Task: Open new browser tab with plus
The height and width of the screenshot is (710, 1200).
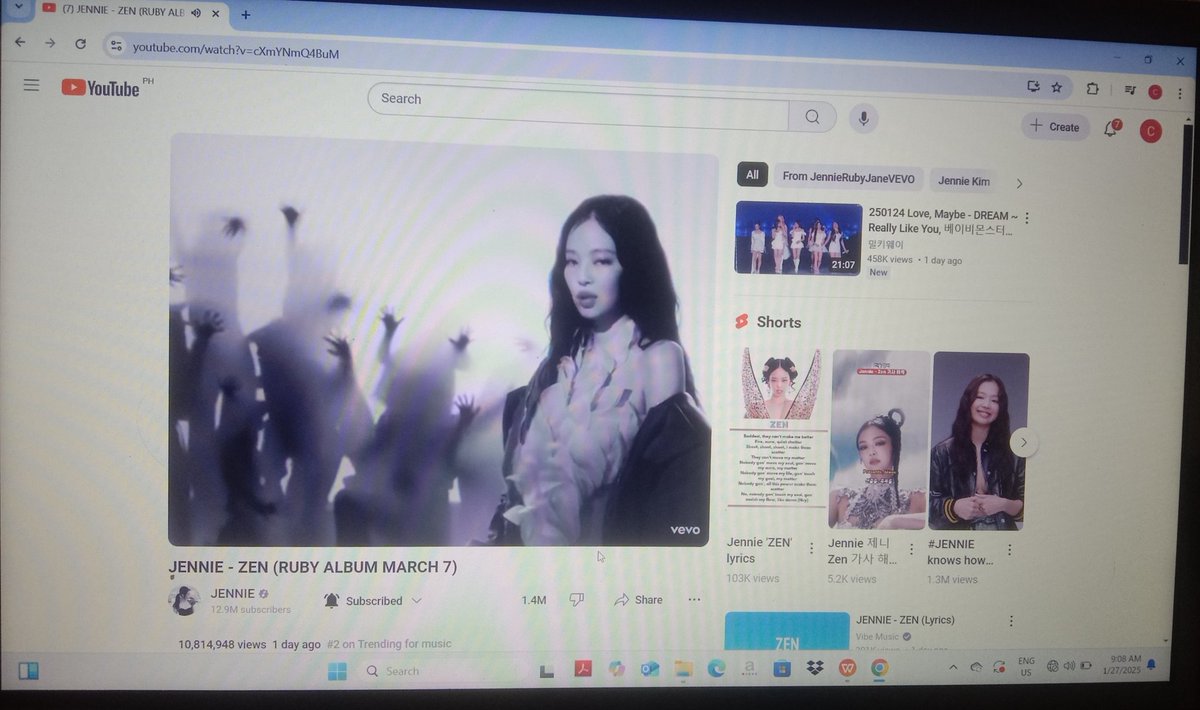Action: [245, 14]
